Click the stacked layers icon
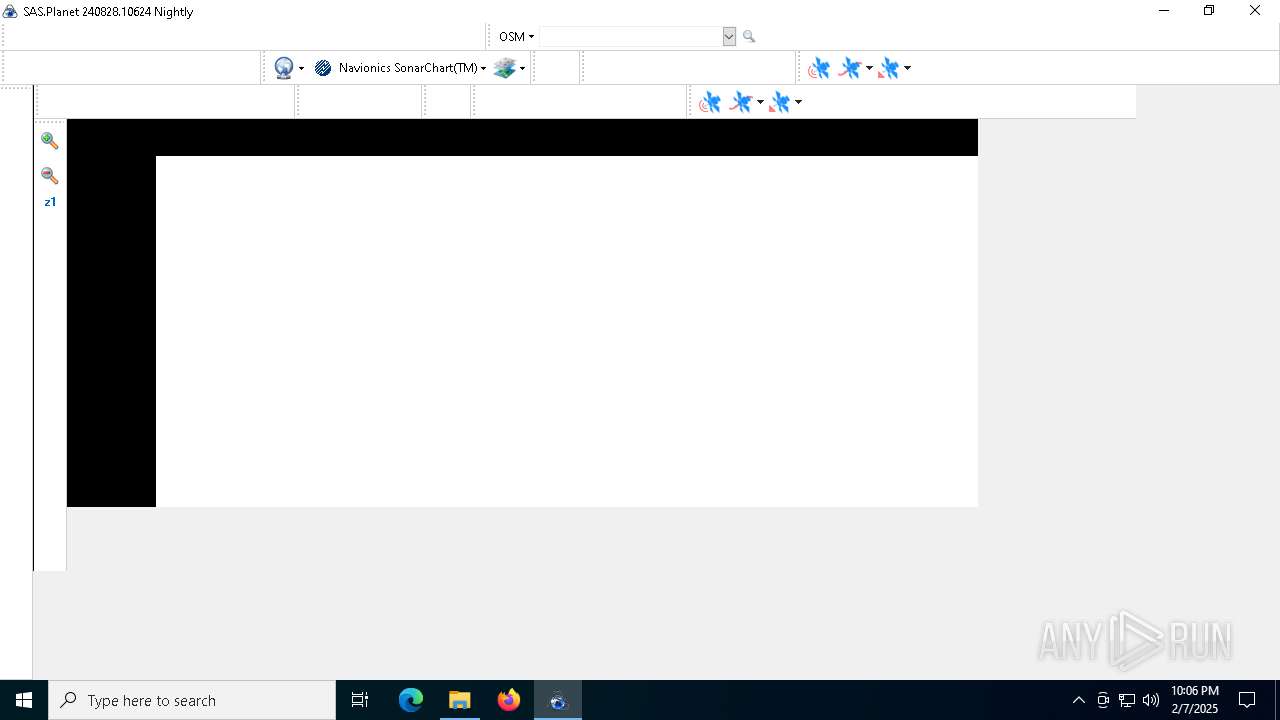Screen dimensions: 1280x720 point(504,68)
